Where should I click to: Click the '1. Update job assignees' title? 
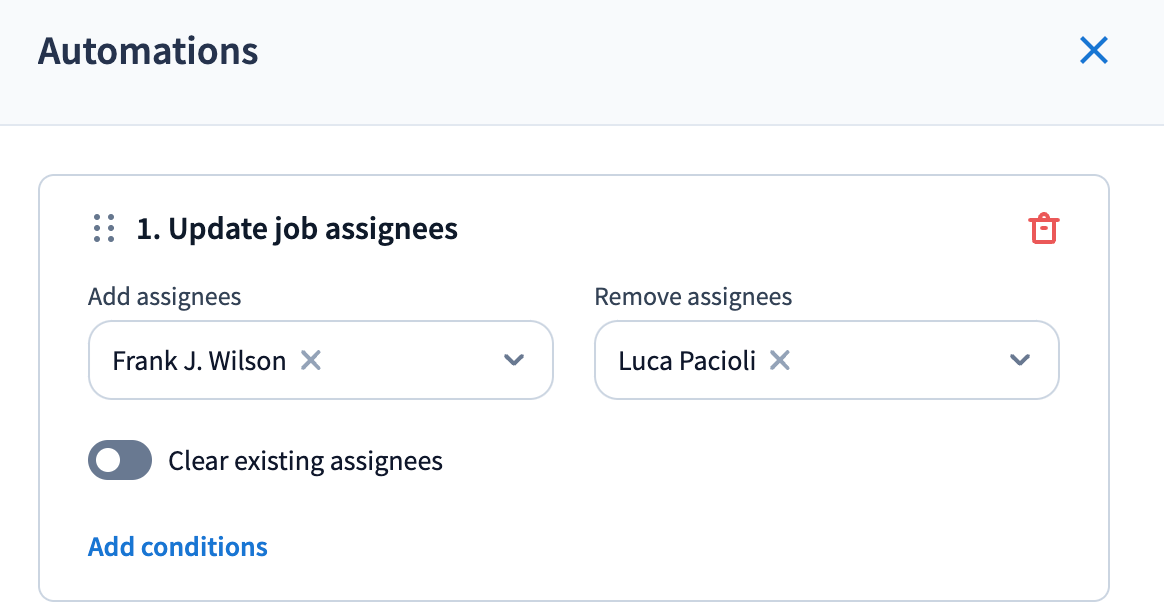tap(297, 229)
